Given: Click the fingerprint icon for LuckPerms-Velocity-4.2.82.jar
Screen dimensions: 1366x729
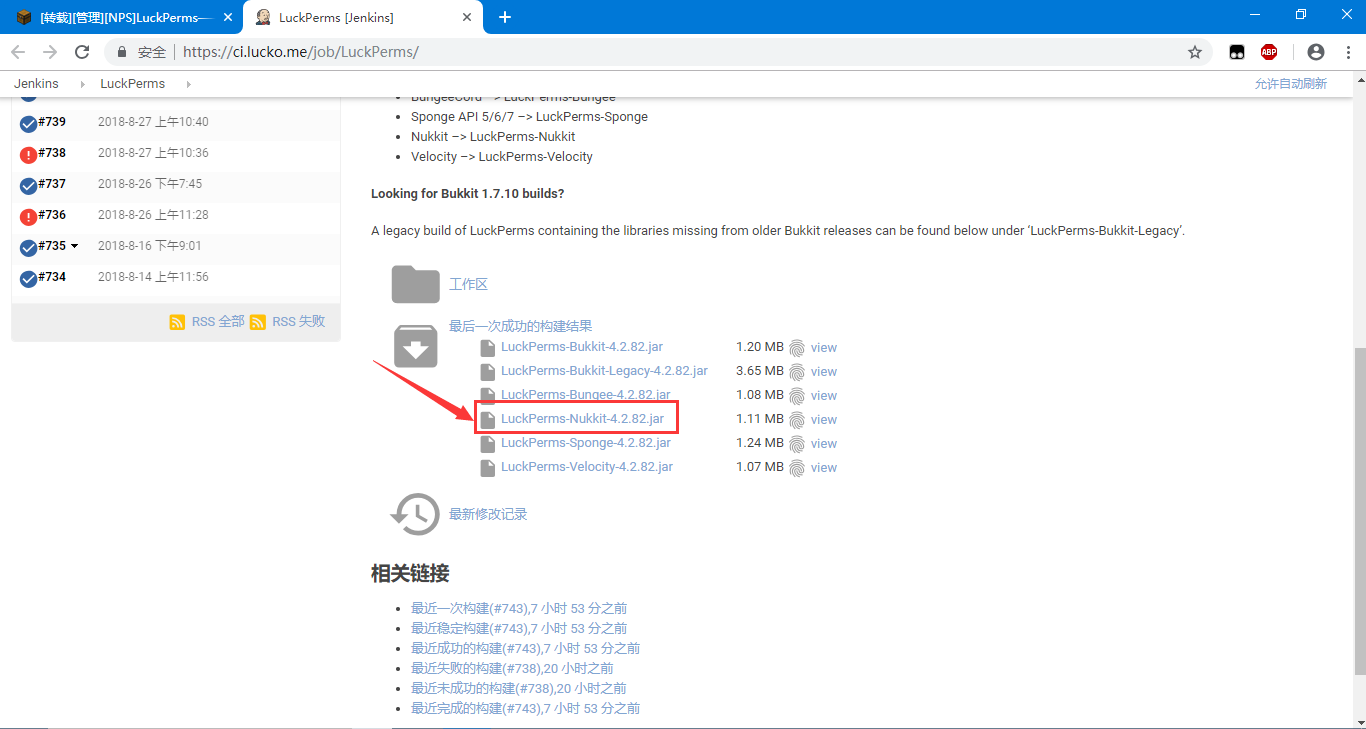Looking at the screenshot, I should [797, 468].
